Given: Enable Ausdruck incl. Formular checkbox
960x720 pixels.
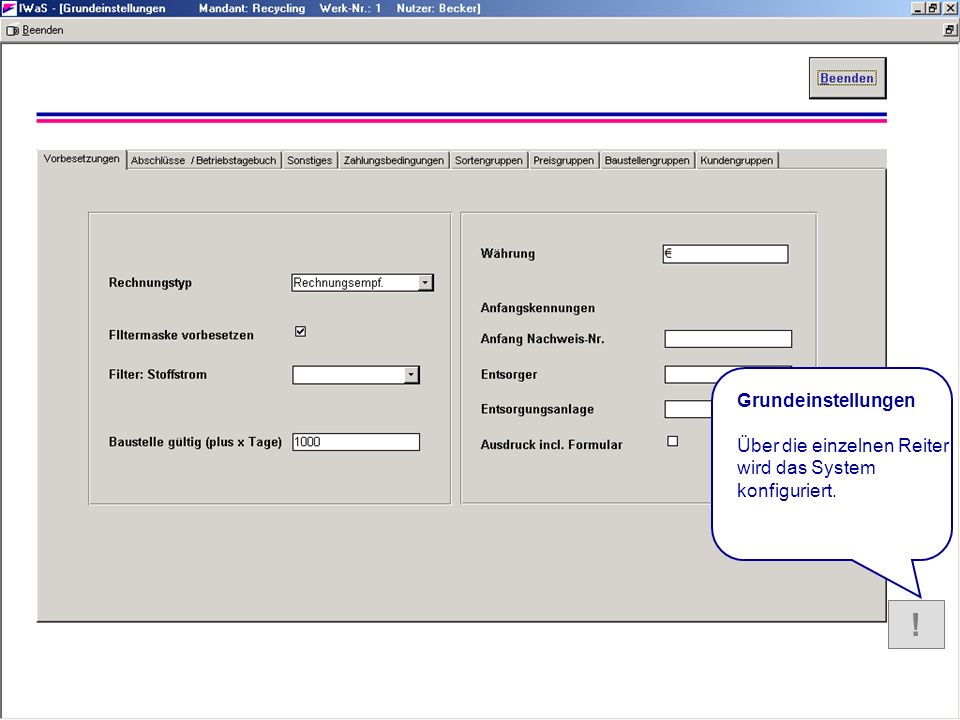Looking at the screenshot, I should coord(672,441).
